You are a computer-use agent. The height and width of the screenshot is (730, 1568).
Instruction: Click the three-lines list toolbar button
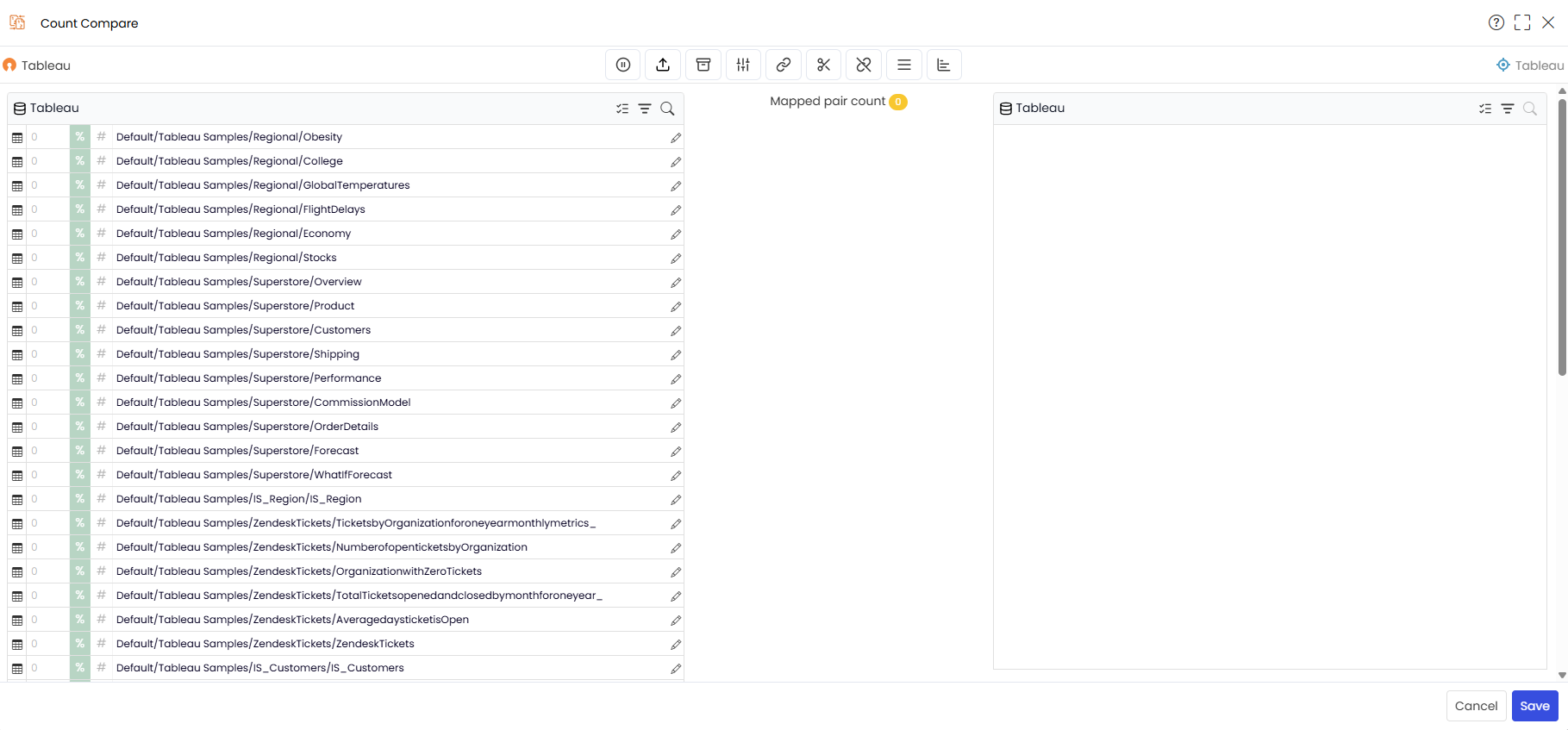pos(904,65)
